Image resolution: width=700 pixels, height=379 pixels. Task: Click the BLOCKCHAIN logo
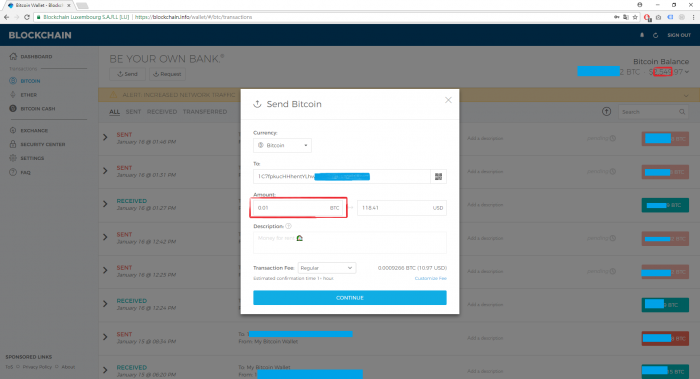coord(40,35)
